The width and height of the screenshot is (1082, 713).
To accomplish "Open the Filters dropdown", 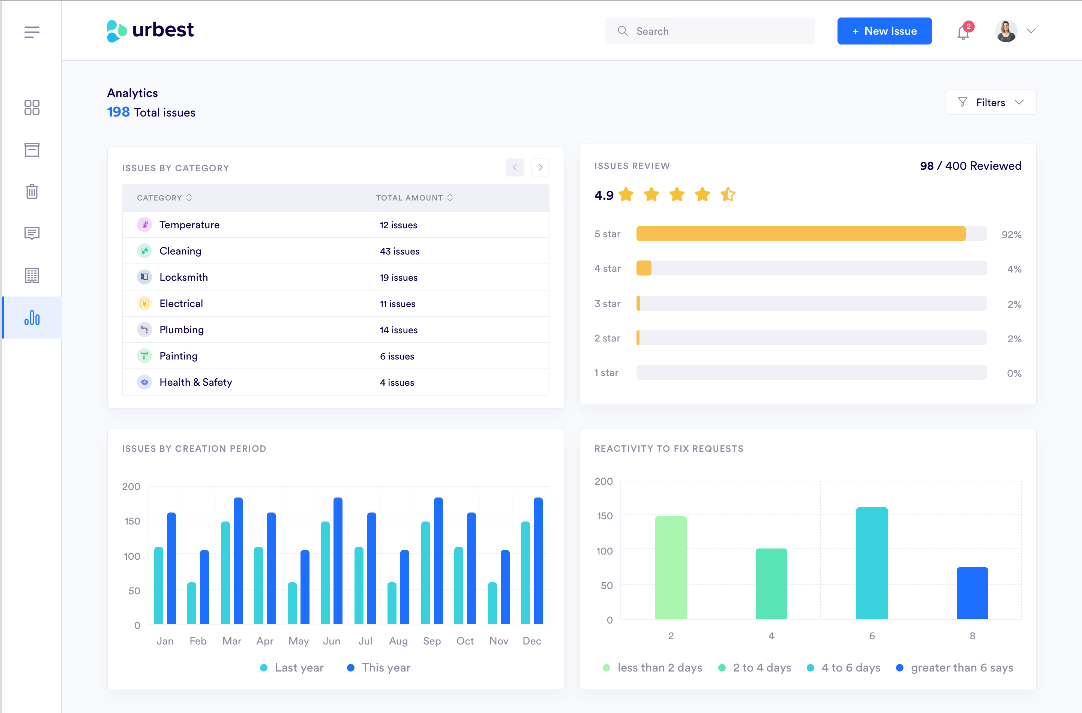I will 990,102.
